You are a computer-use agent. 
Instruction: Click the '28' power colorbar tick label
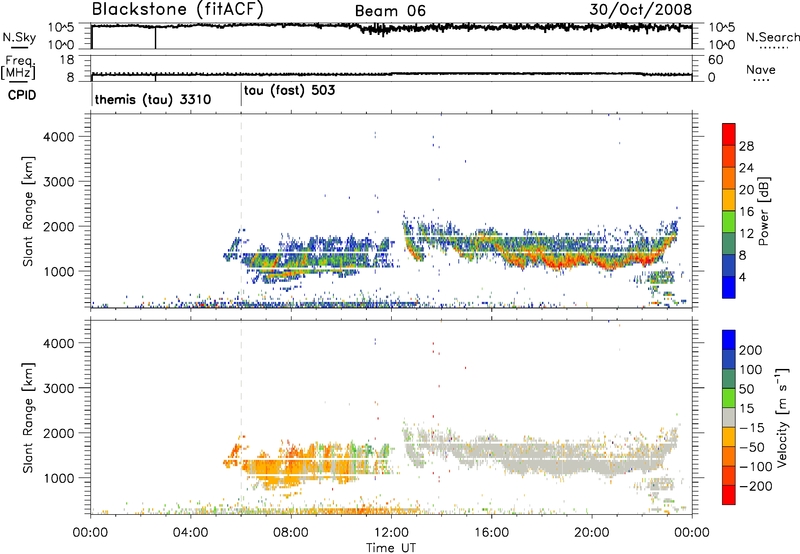746,146
